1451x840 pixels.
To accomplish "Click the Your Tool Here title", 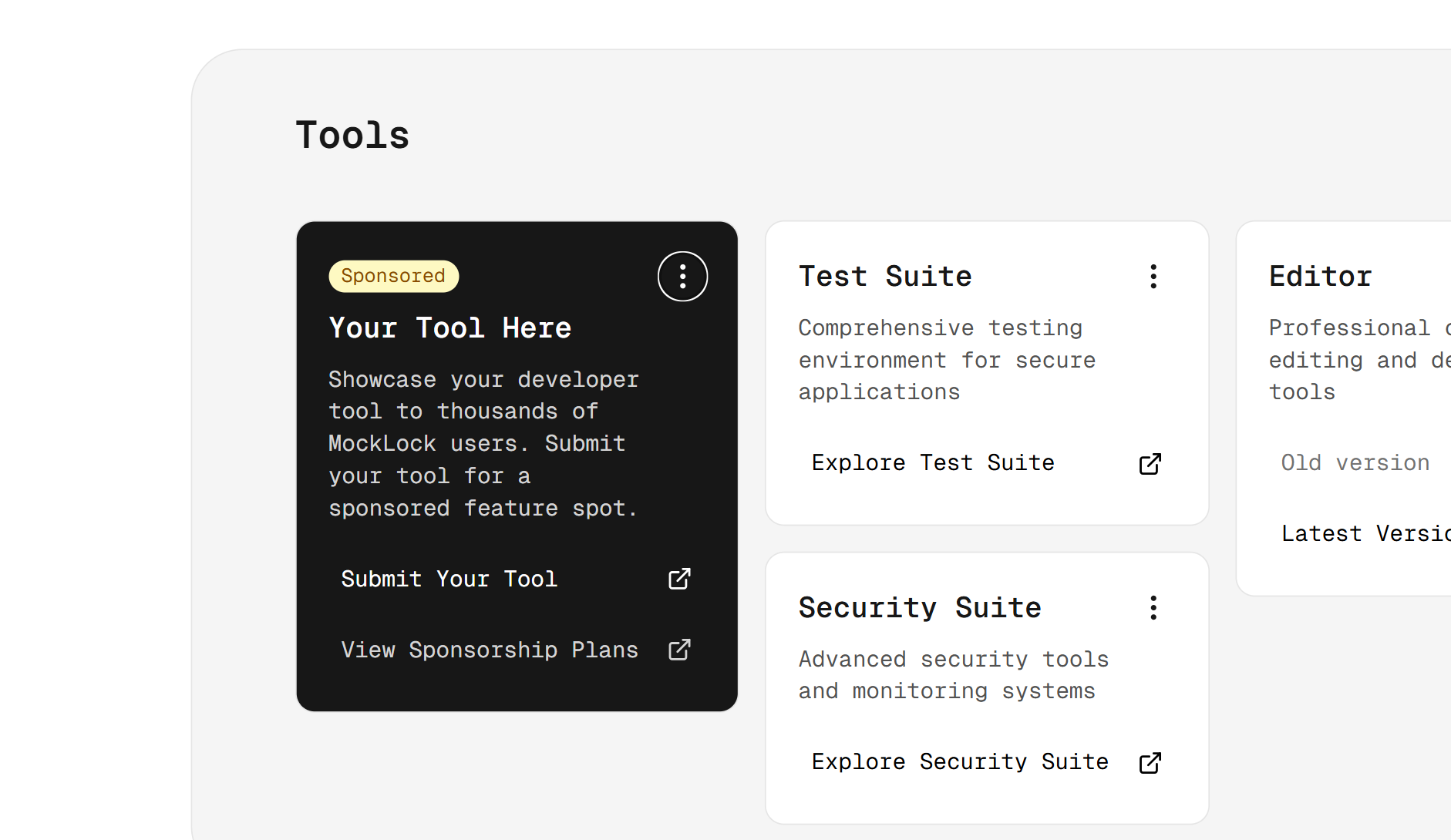I will (450, 328).
